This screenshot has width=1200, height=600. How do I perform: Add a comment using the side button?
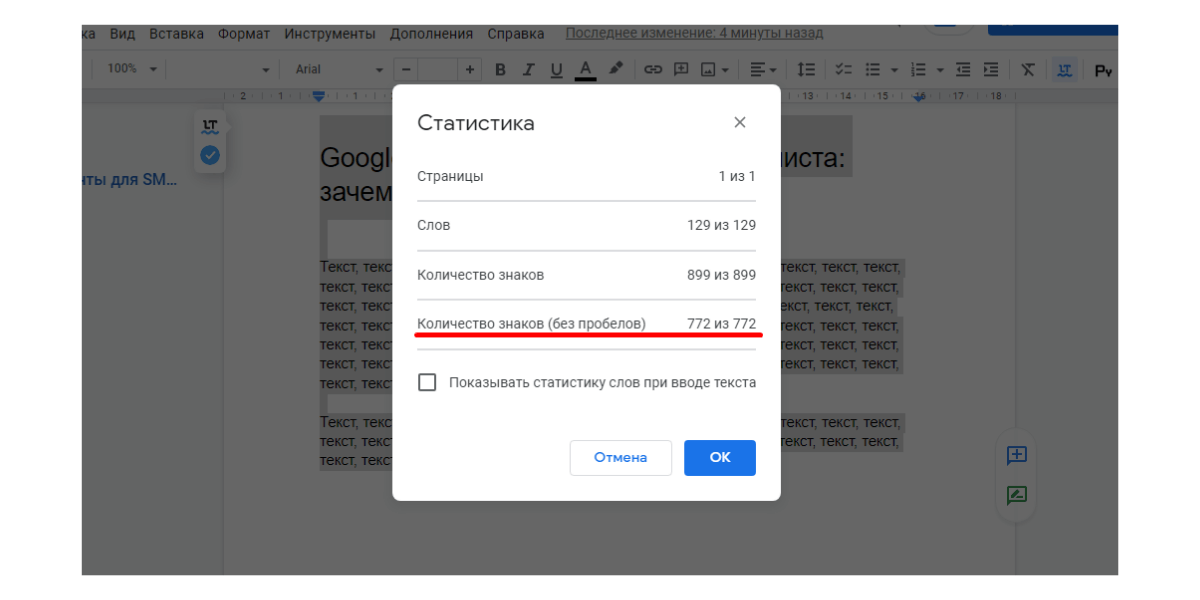tap(1017, 456)
